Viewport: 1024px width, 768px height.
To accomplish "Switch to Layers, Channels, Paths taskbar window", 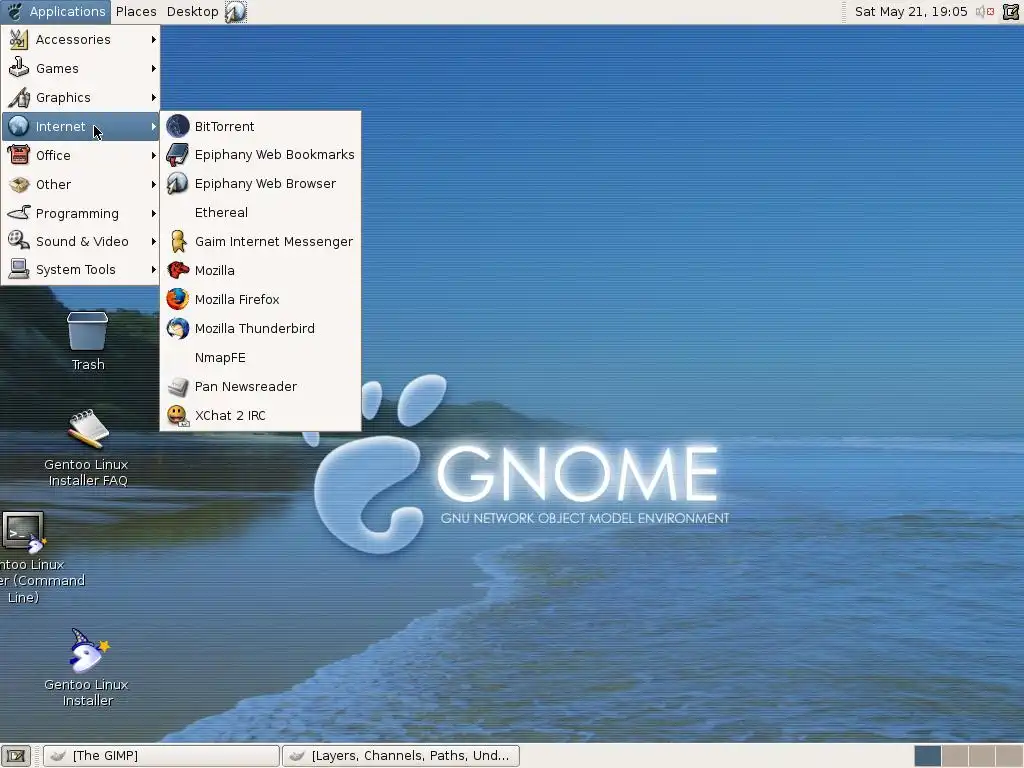I will pyautogui.click(x=401, y=756).
